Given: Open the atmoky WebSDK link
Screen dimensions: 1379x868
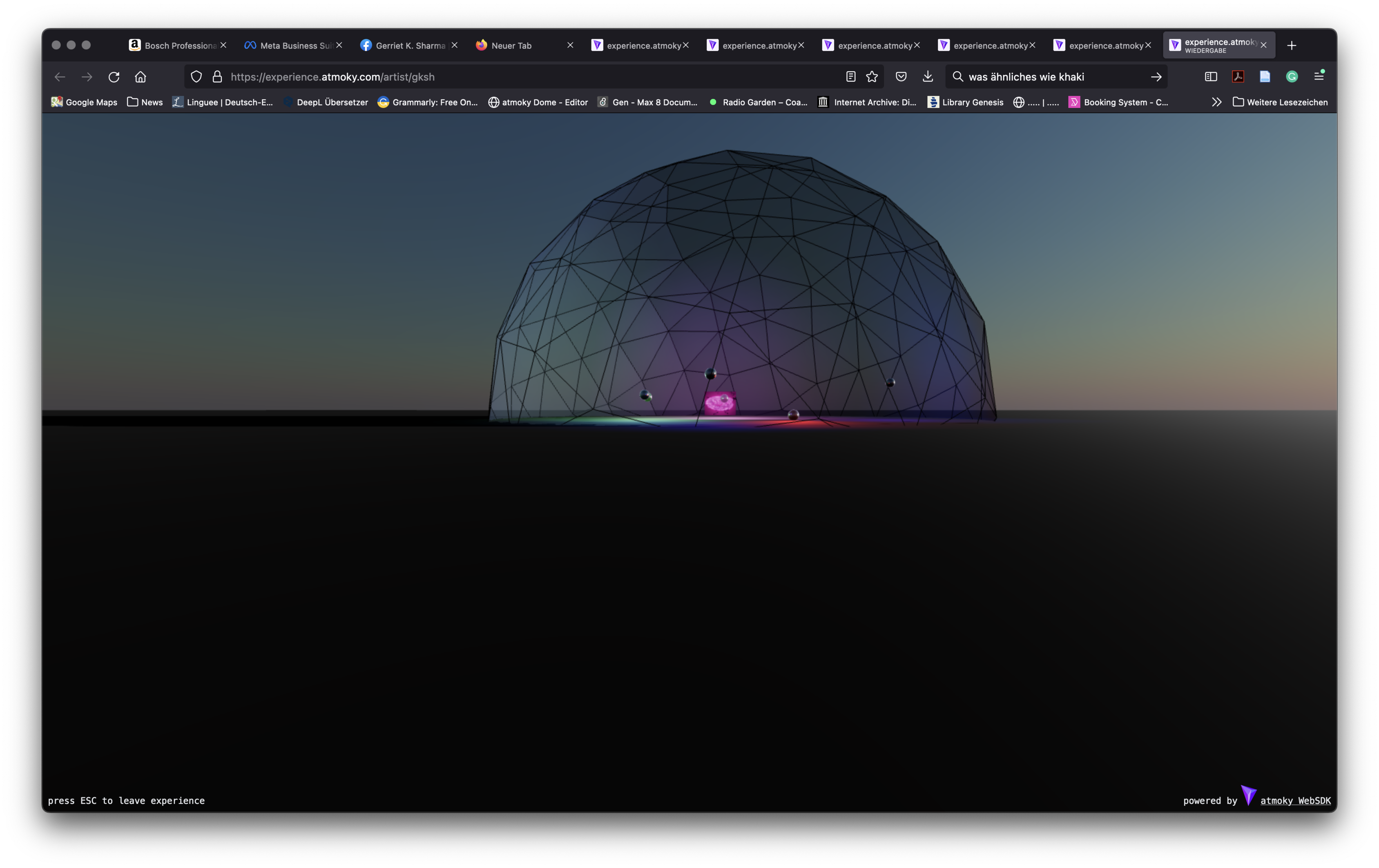Looking at the screenshot, I should pos(1295,801).
